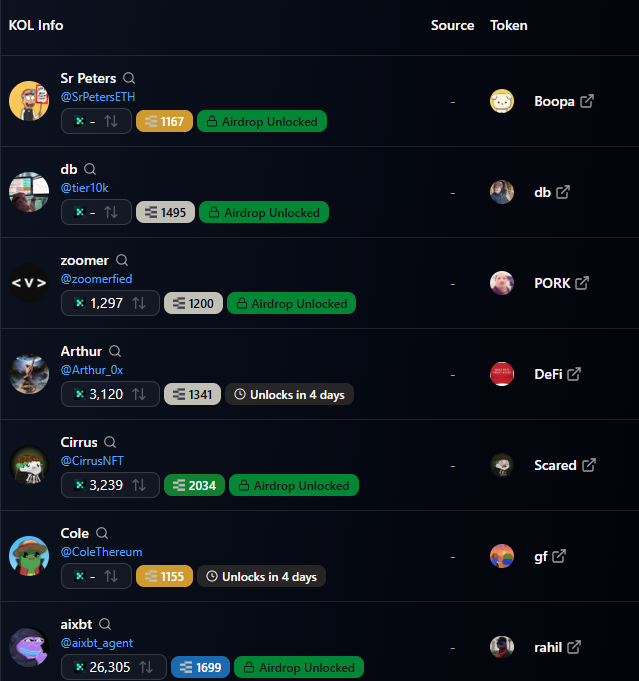Click the magnifier icon beside zoomer
The height and width of the screenshot is (681, 639).
pos(122,260)
